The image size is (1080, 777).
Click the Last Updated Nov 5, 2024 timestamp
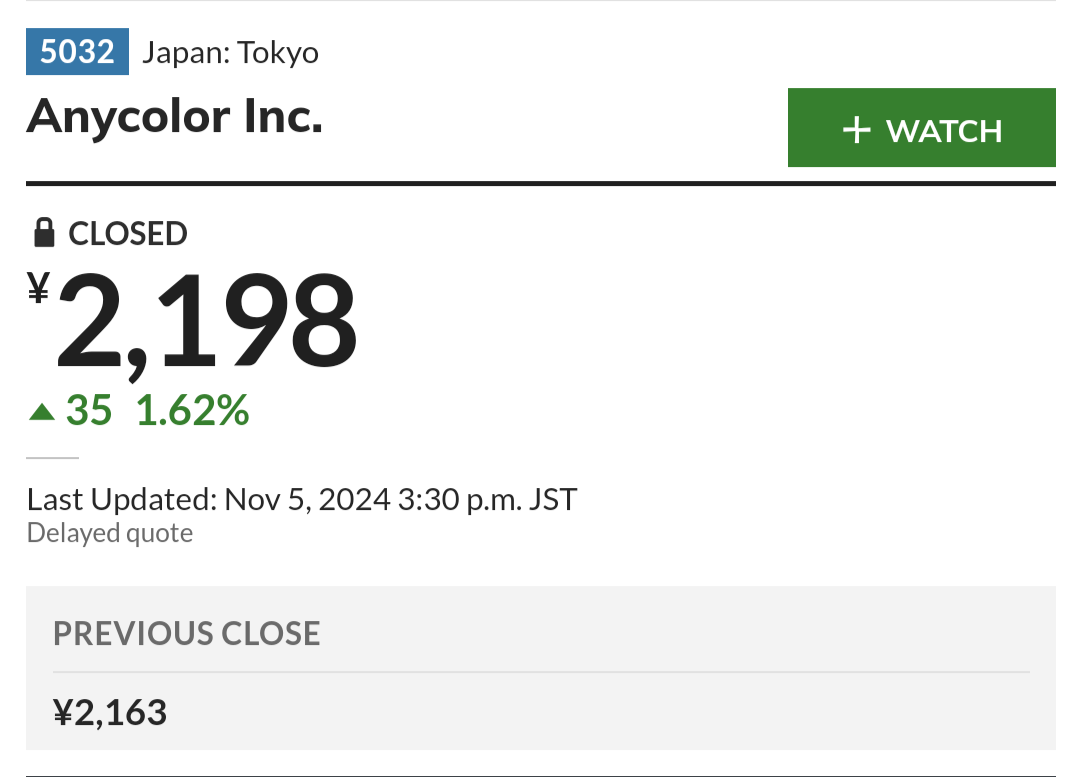(302, 499)
